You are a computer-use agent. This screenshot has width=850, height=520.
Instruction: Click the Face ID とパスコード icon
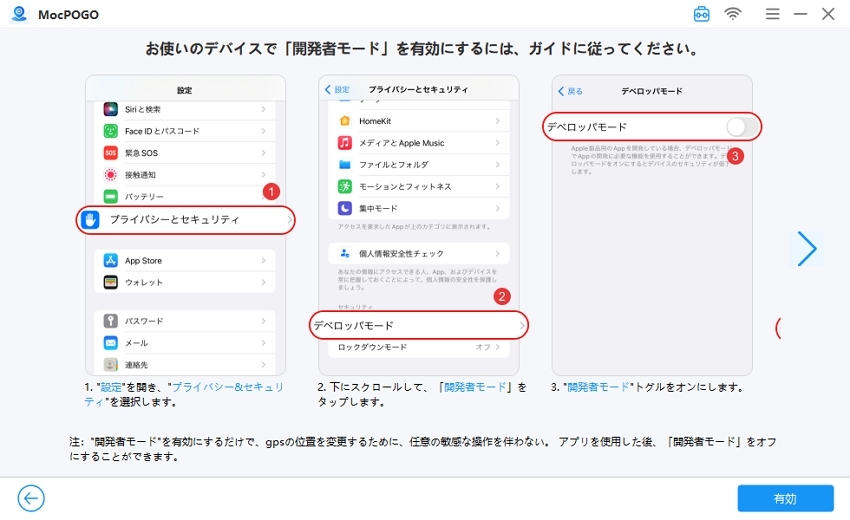coord(111,131)
